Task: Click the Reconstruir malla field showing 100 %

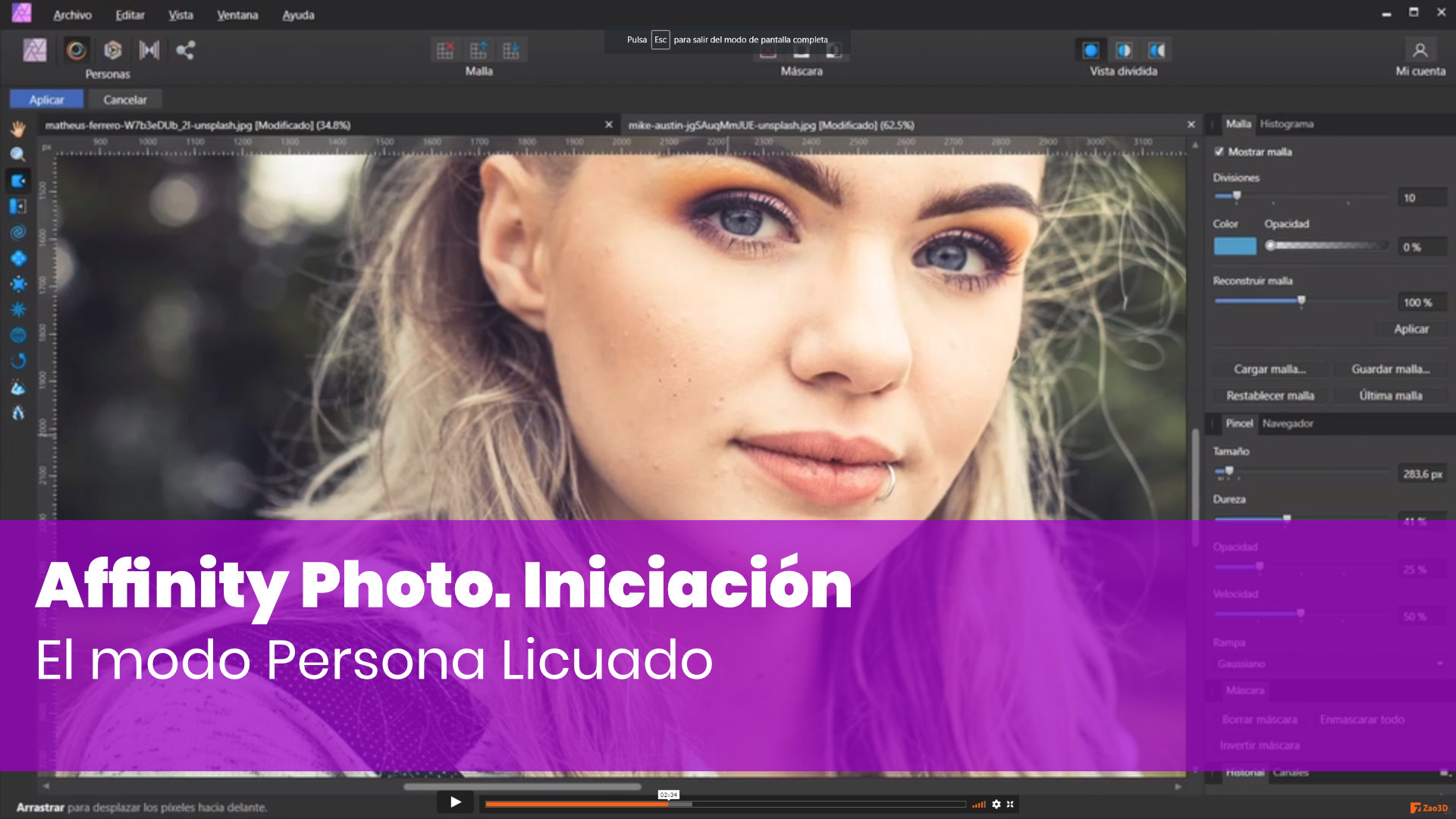Action: (1422, 303)
